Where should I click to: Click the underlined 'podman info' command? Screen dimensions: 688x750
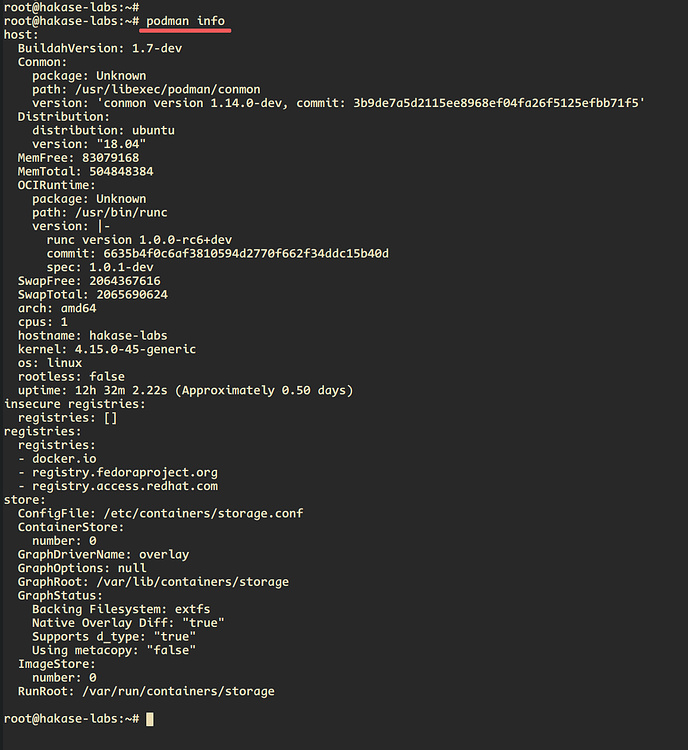click(x=185, y=21)
